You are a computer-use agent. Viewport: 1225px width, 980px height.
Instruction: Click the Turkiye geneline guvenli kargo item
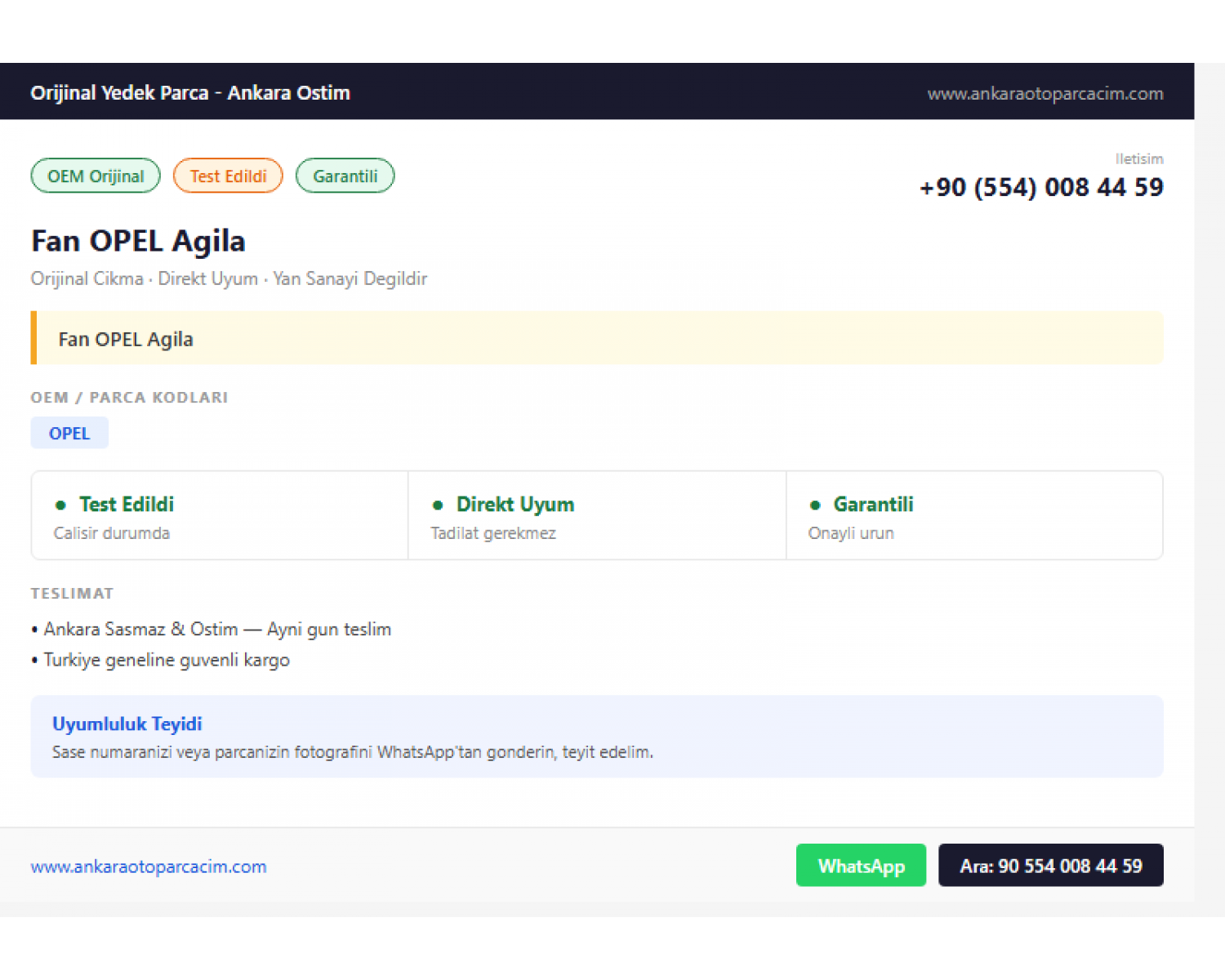pyautogui.click(x=161, y=660)
